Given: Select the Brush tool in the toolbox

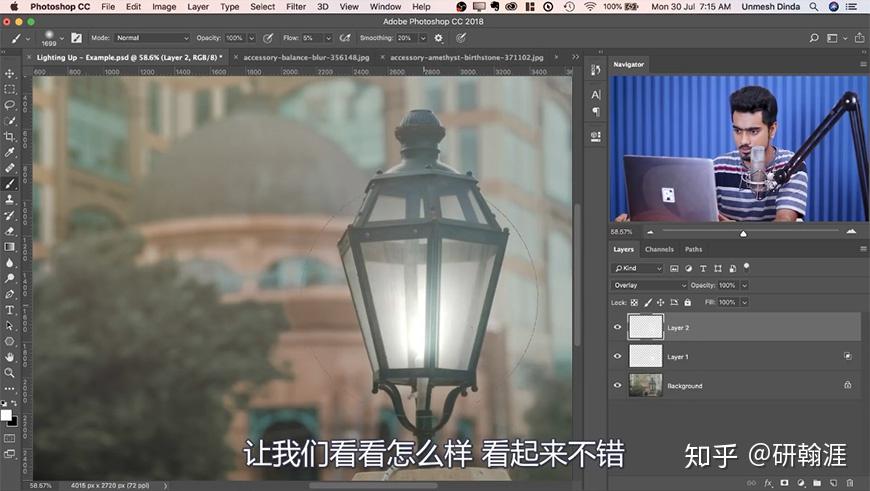Looking at the screenshot, I should pos(9,184).
